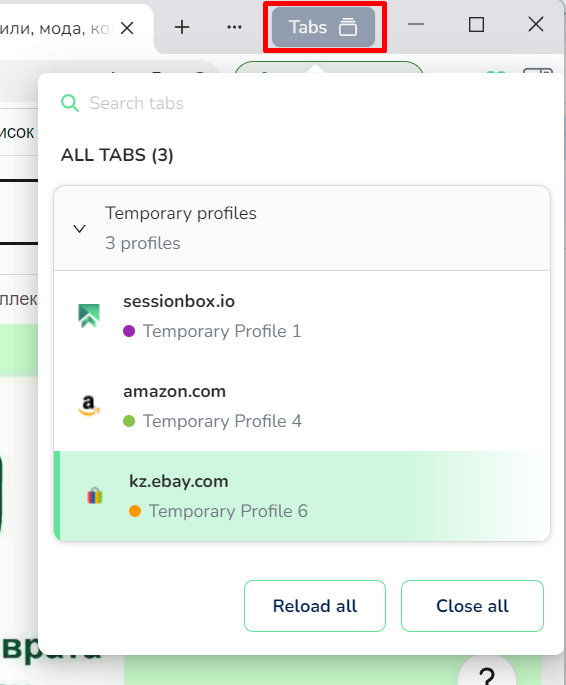Click the purple Temporary Profile 1 dot
The height and width of the screenshot is (685, 566).
tap(129, 331)
